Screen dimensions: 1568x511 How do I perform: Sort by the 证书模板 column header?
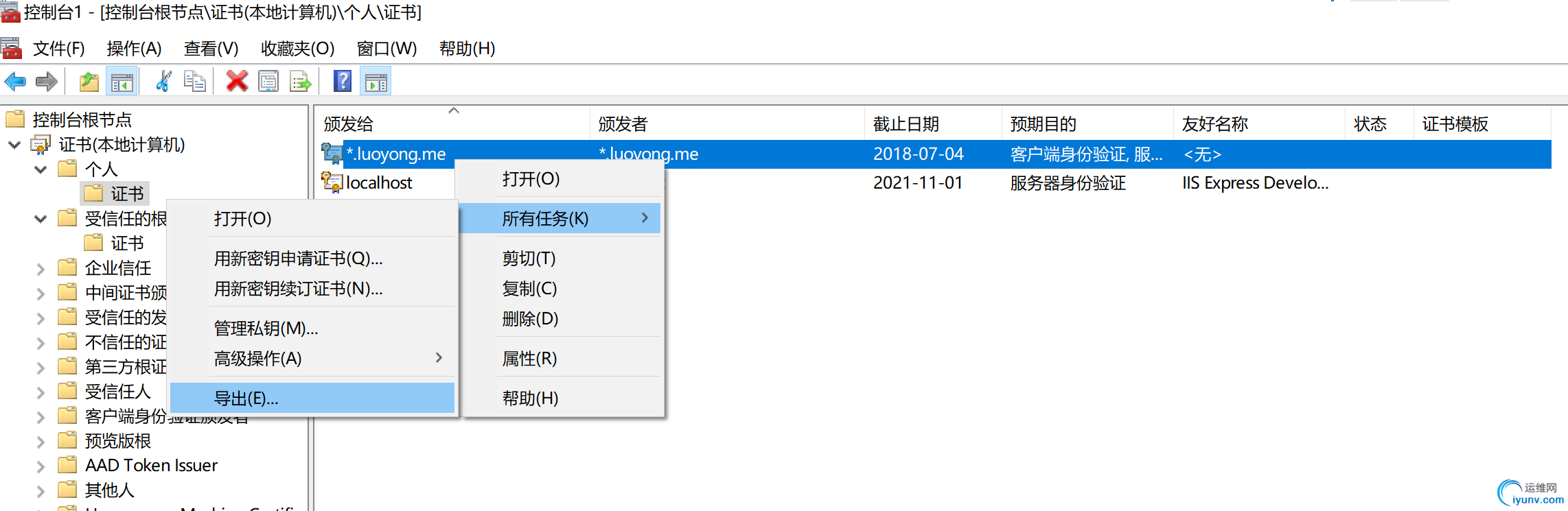1483,123
